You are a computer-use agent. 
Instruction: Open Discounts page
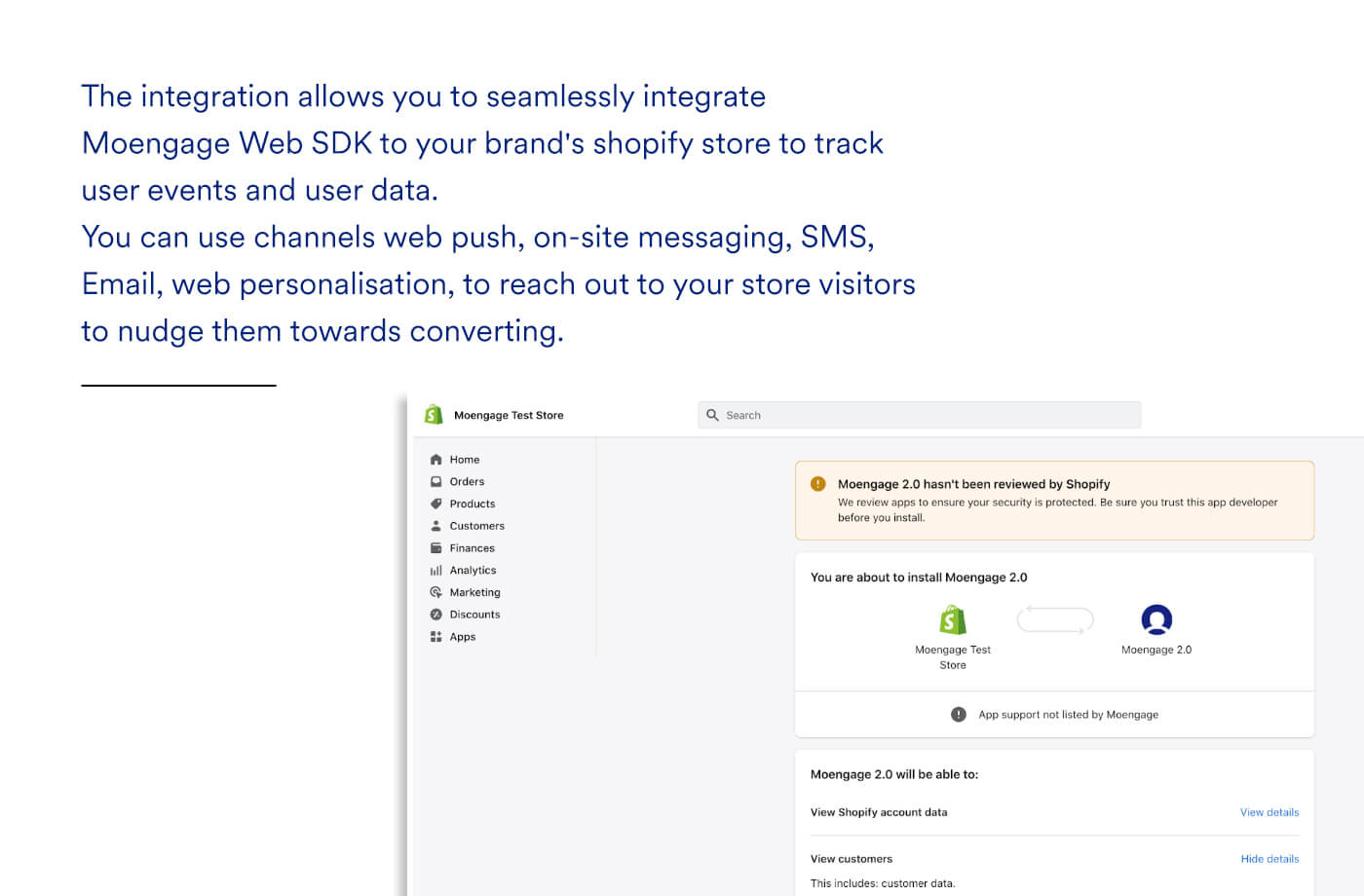(474, 615)
